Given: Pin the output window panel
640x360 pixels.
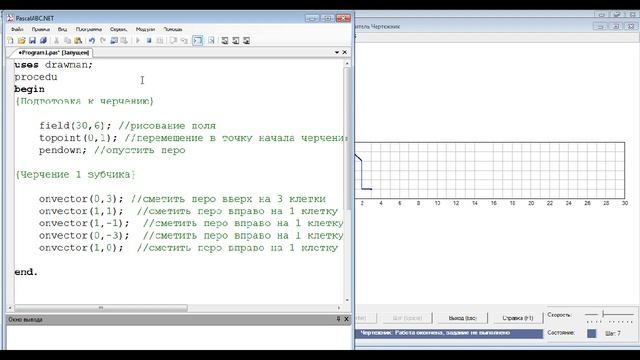Looking at the screenshot, I should [338, 319].
